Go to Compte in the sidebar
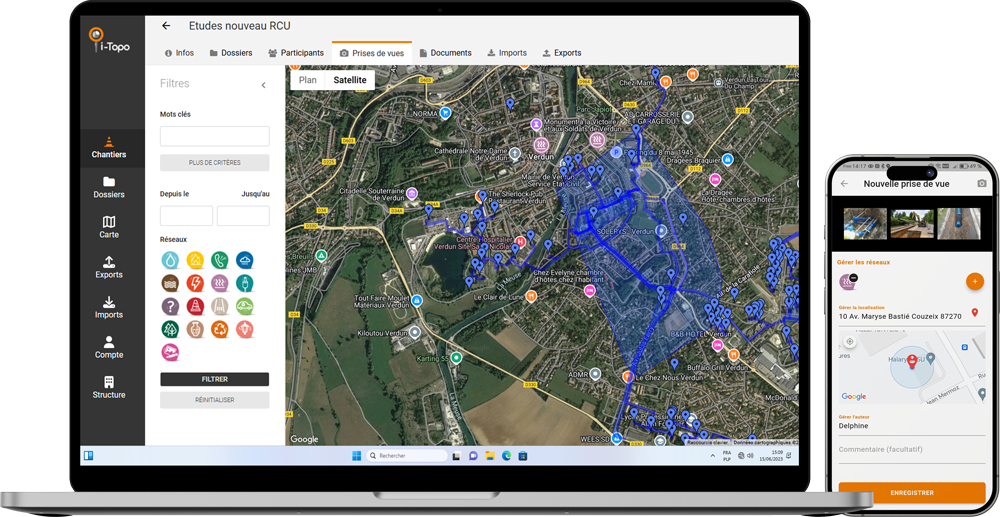The image size is (1000, 517). tap(109, 347)
